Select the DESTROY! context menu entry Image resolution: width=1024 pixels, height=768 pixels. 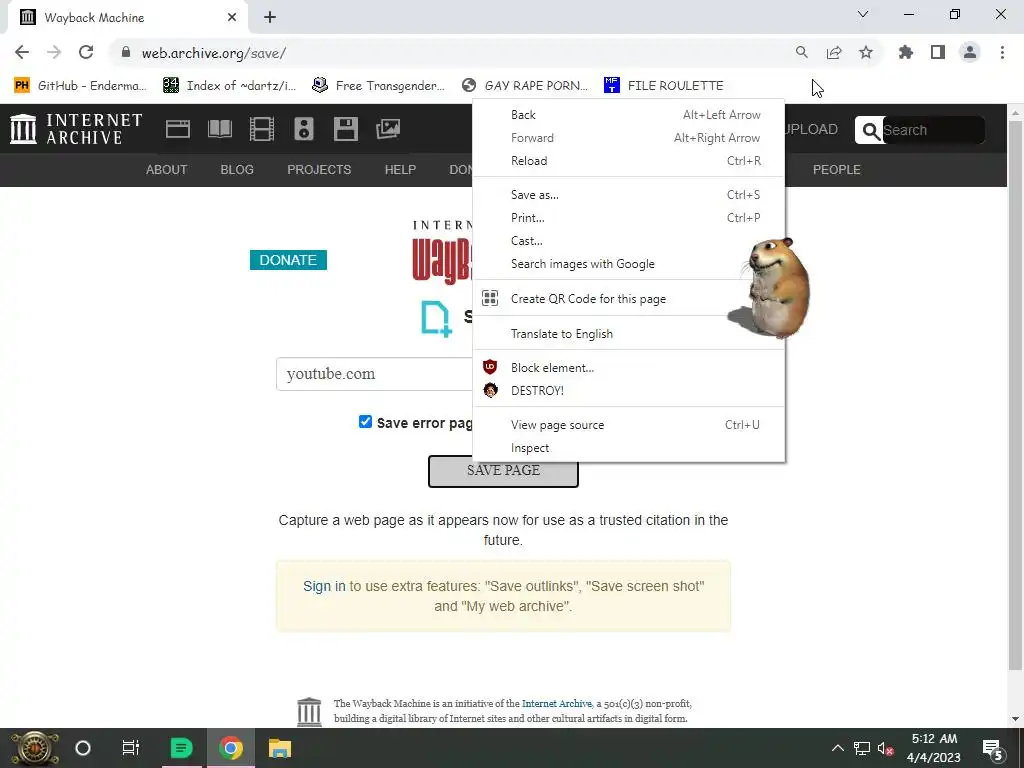pos(628,391)
